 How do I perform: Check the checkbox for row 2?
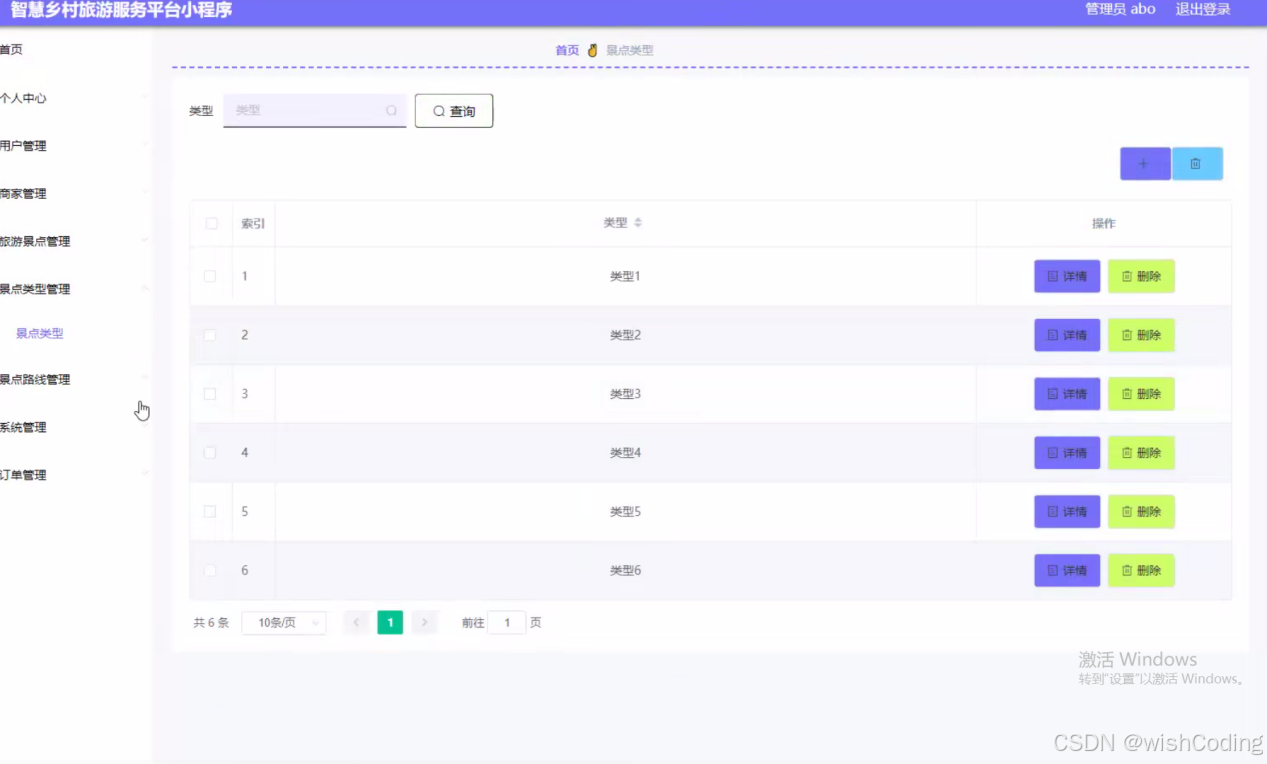(x=210, y=335)
